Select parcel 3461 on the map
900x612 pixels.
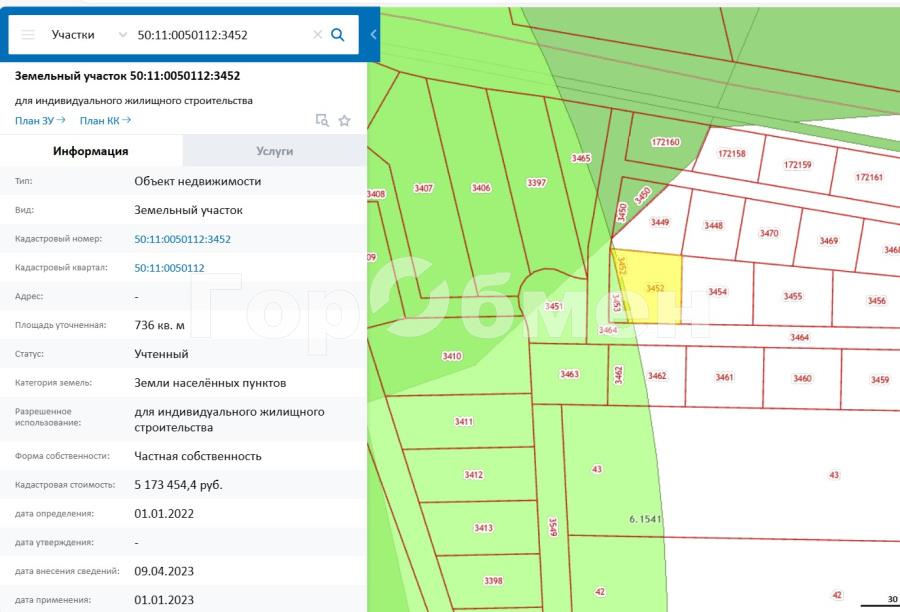pos(724,377)
